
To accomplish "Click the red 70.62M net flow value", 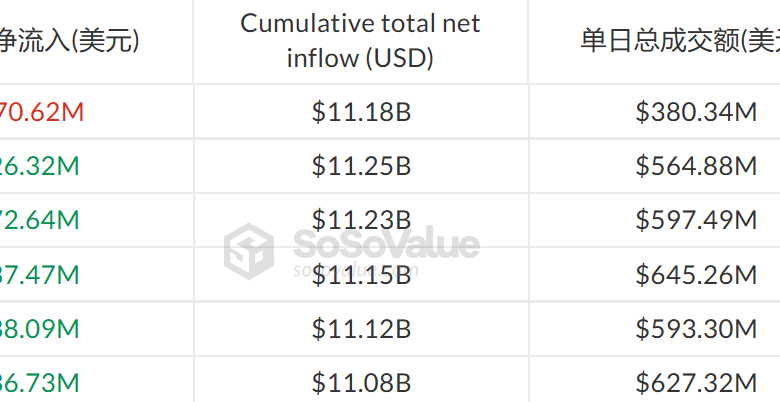I will [x=42, y=111].
